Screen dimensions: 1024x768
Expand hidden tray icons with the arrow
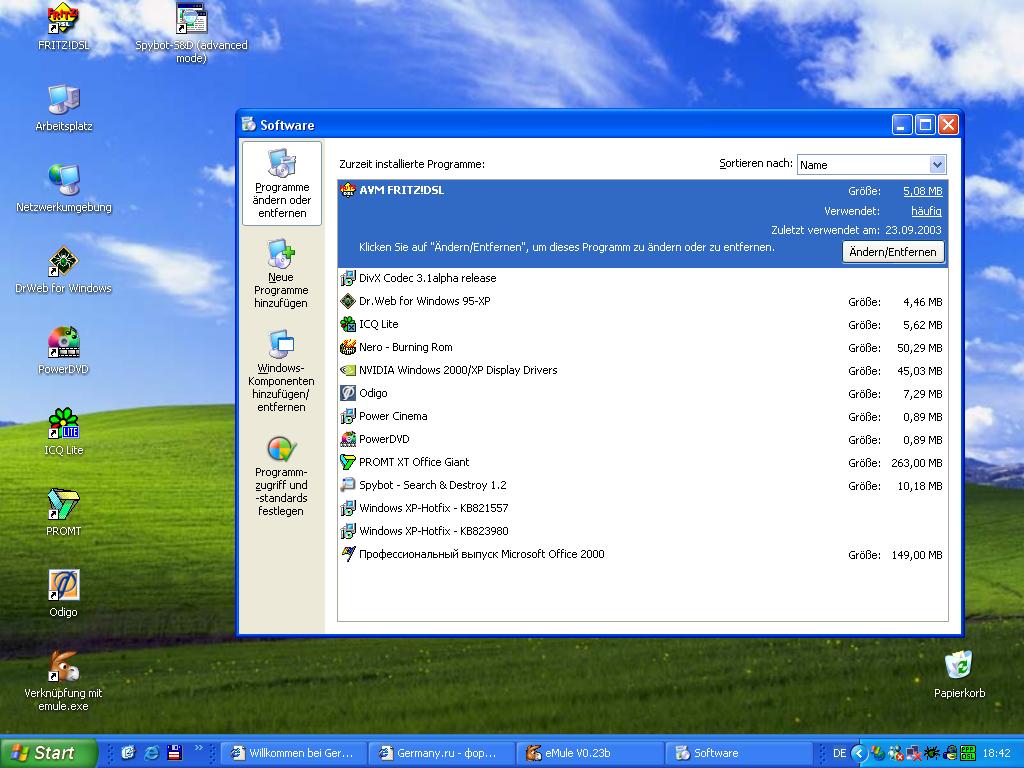click(859, 754)
